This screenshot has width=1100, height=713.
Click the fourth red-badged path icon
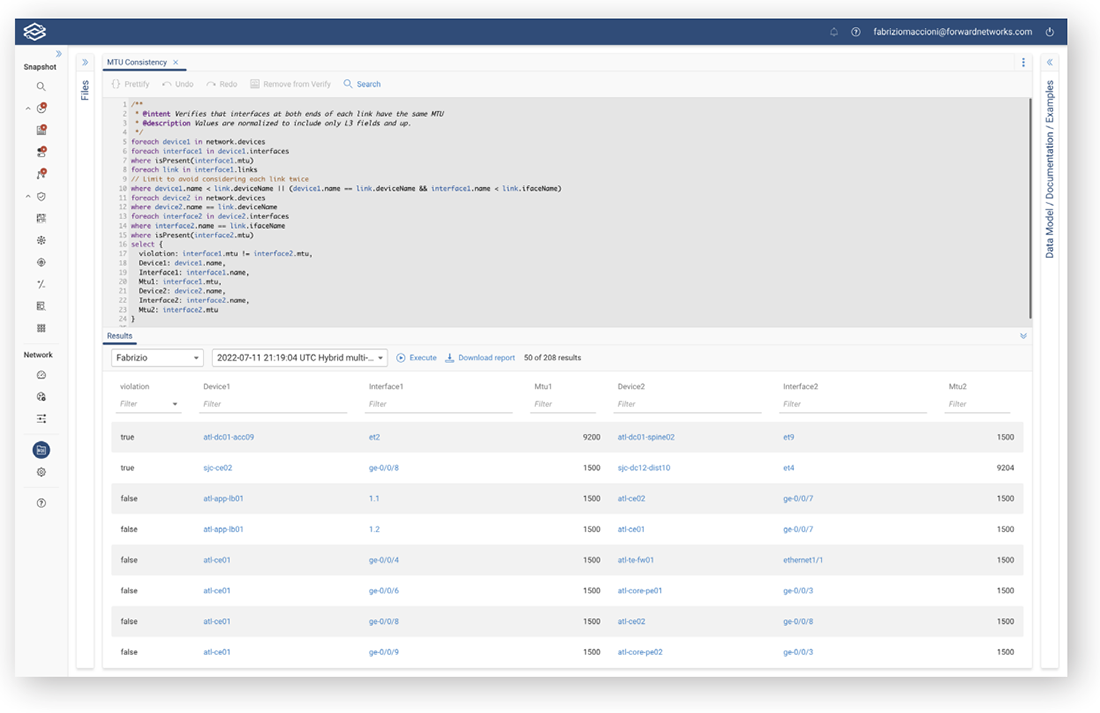41,173
